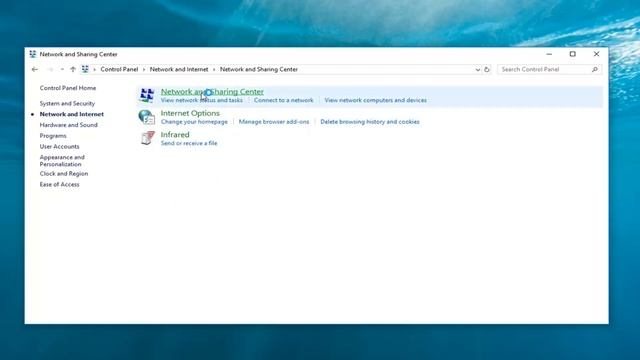
Task: Select Network and Internet in sidebar
Action: tap(71, 114)
